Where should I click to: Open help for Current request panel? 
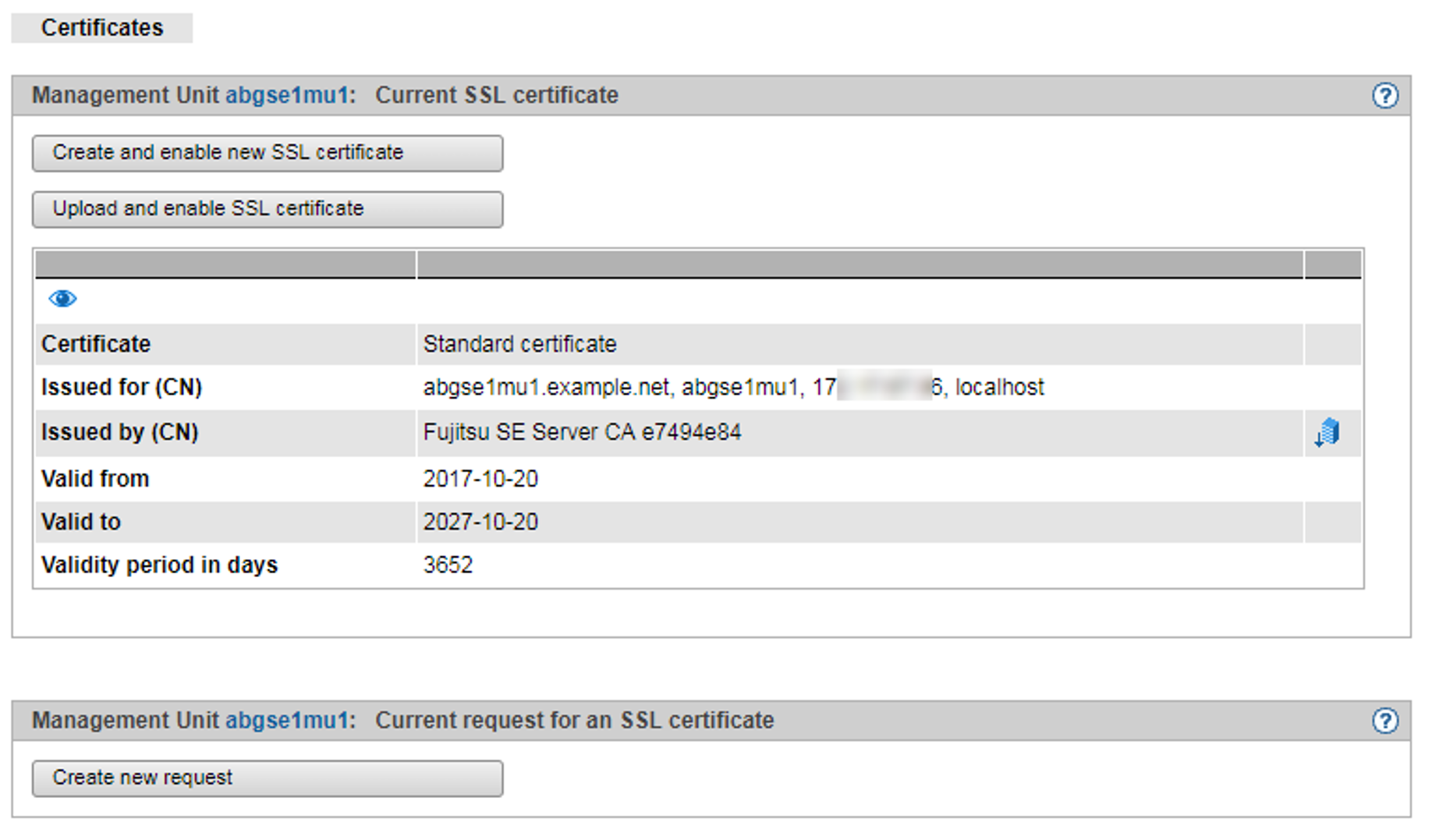pyautogui.click(x=1384, y=721)
